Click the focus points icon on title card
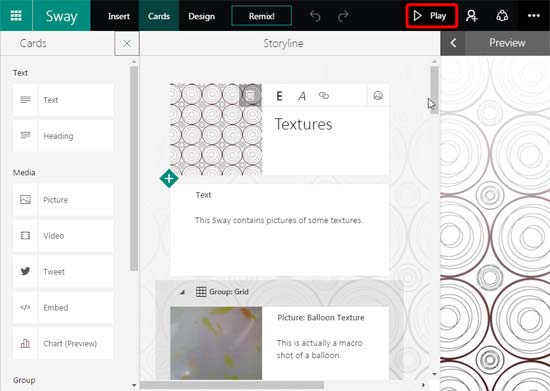 [378, 95]
